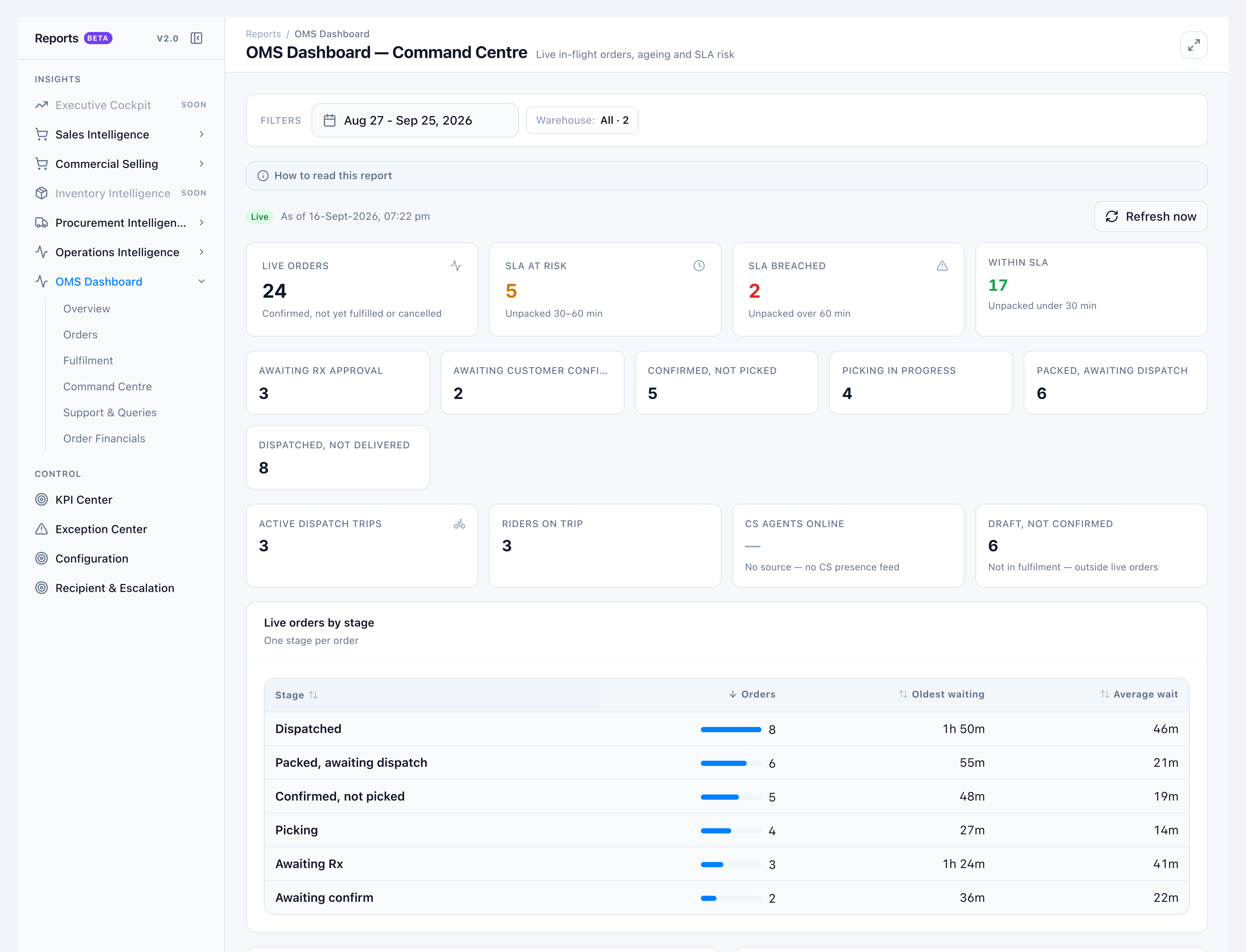Expand Commercial Selling submenu chevron
Screen dimensions: 1246x952
(201, 164)
